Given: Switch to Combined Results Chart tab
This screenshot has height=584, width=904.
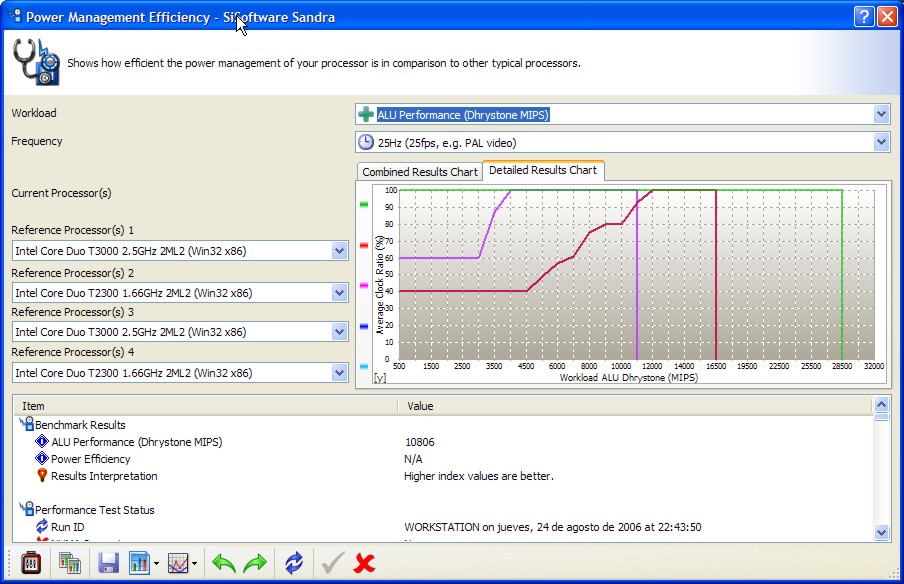Looking at the screenshot, I should [420, 172].
